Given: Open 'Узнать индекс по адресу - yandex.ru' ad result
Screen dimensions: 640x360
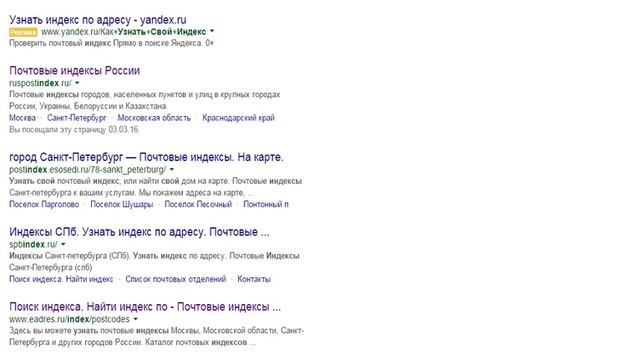Looking at the screenshot, I should [98, 20].
